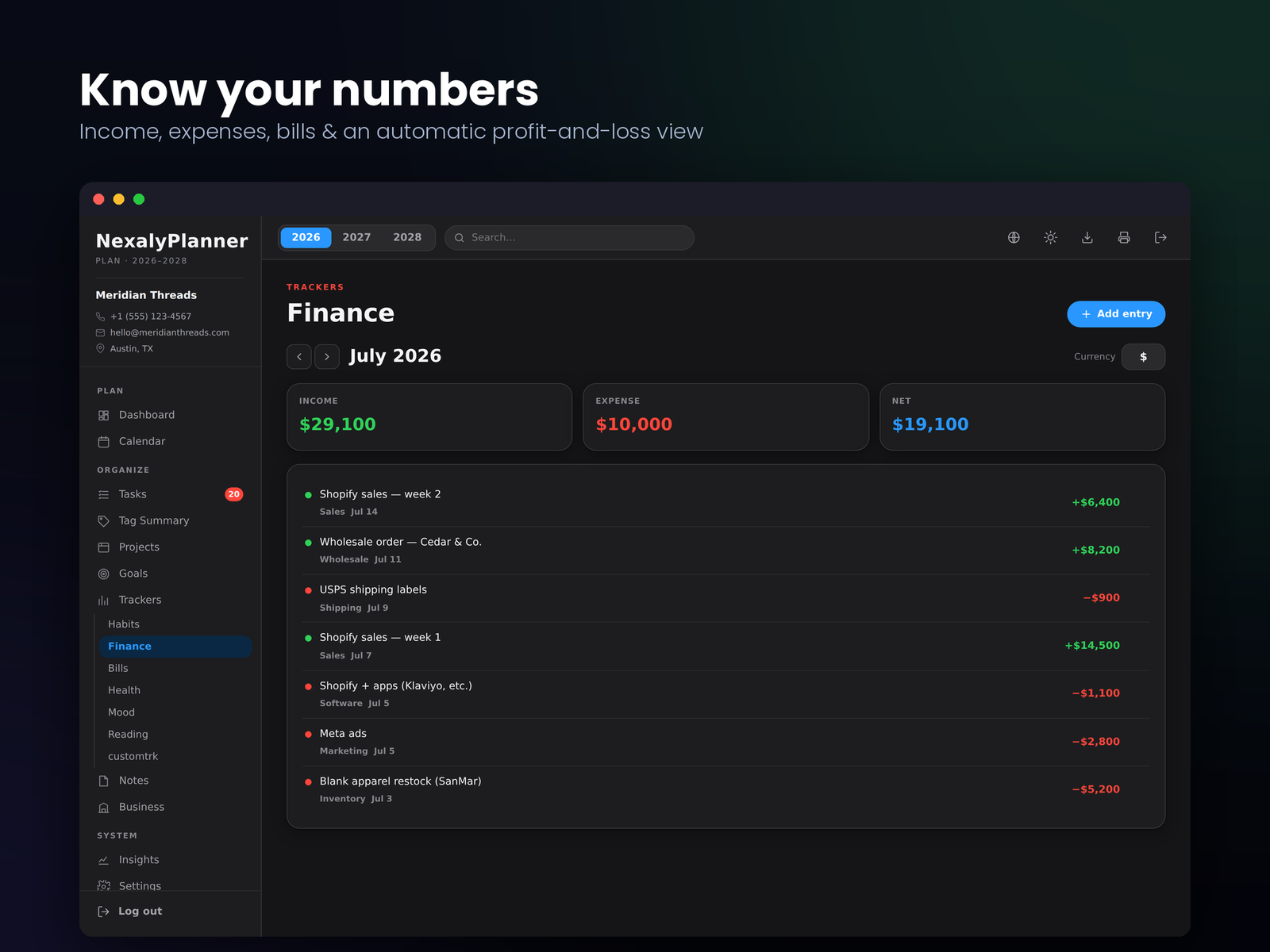Click the Calendar sidebar icon
This screenshot has width=1270, height=952.
pyautogui.click(x=103, y=441)
